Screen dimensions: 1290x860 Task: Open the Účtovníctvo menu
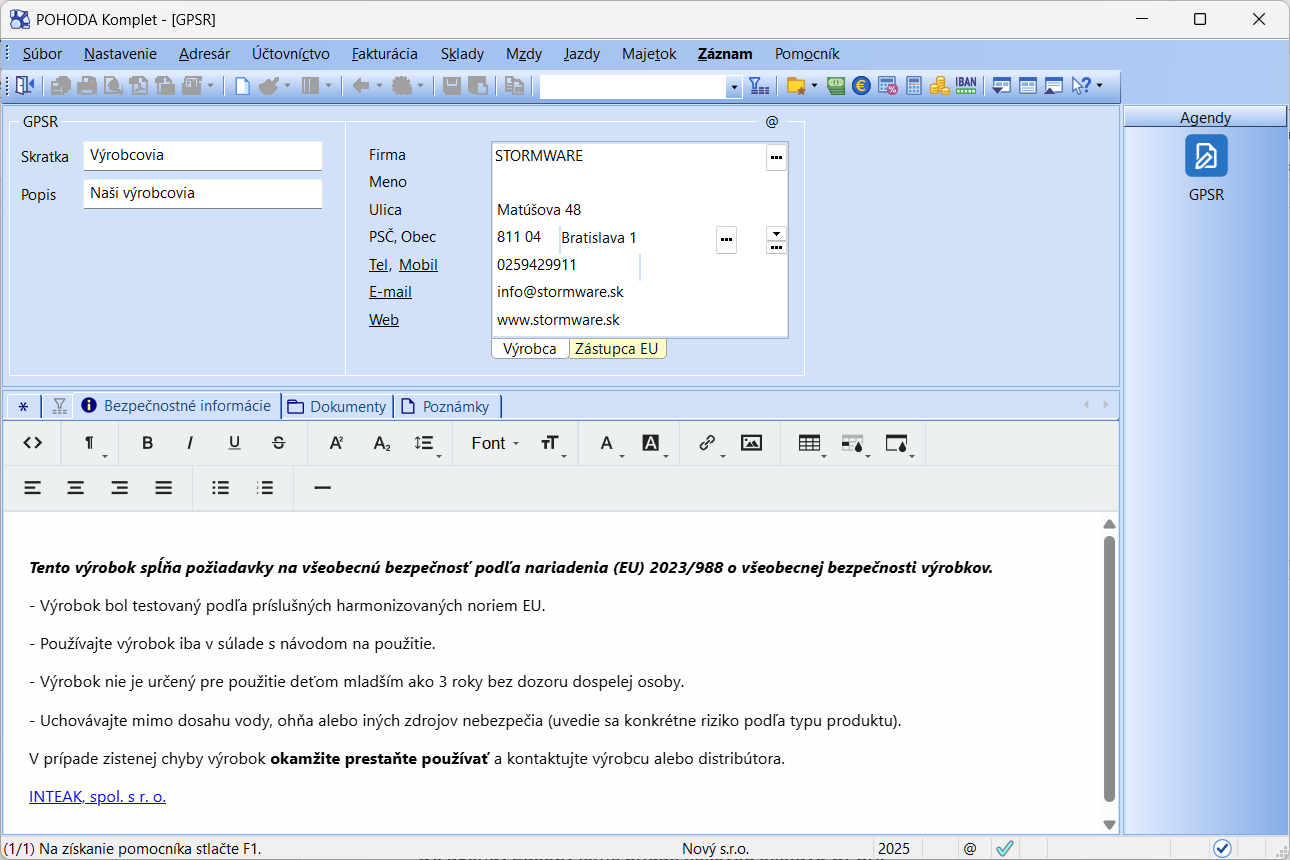click(291, 54)
